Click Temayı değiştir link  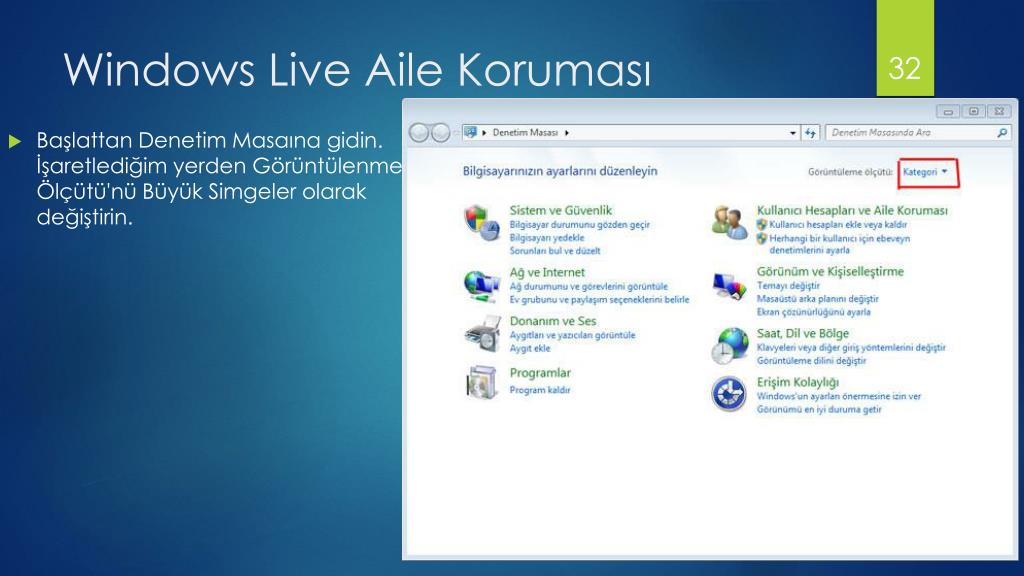click(x=788, y=286)
